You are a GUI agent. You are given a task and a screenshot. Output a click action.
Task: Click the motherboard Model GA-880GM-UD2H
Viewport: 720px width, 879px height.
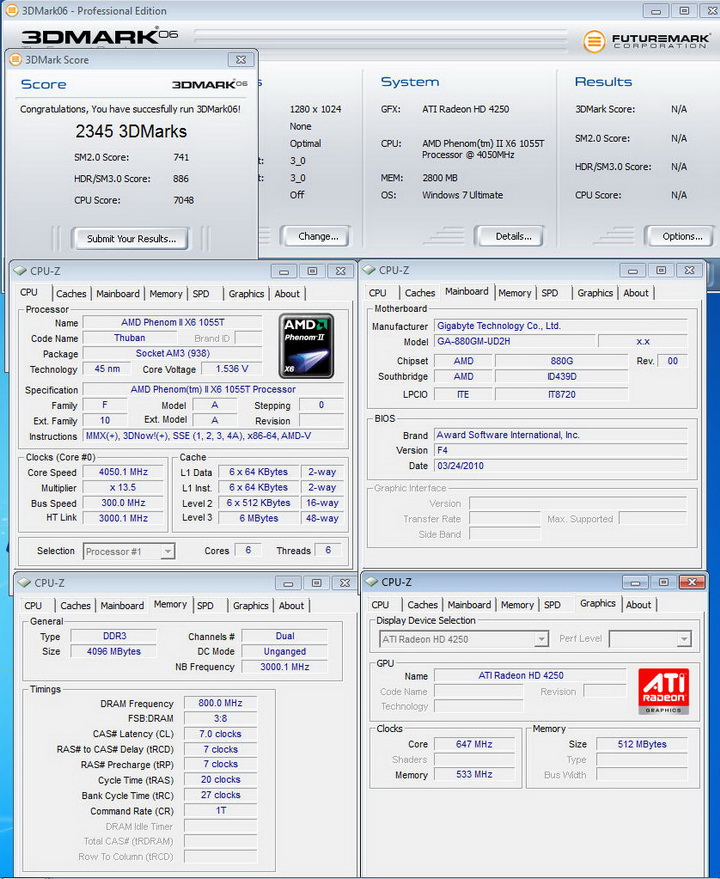tap(514, 341)
